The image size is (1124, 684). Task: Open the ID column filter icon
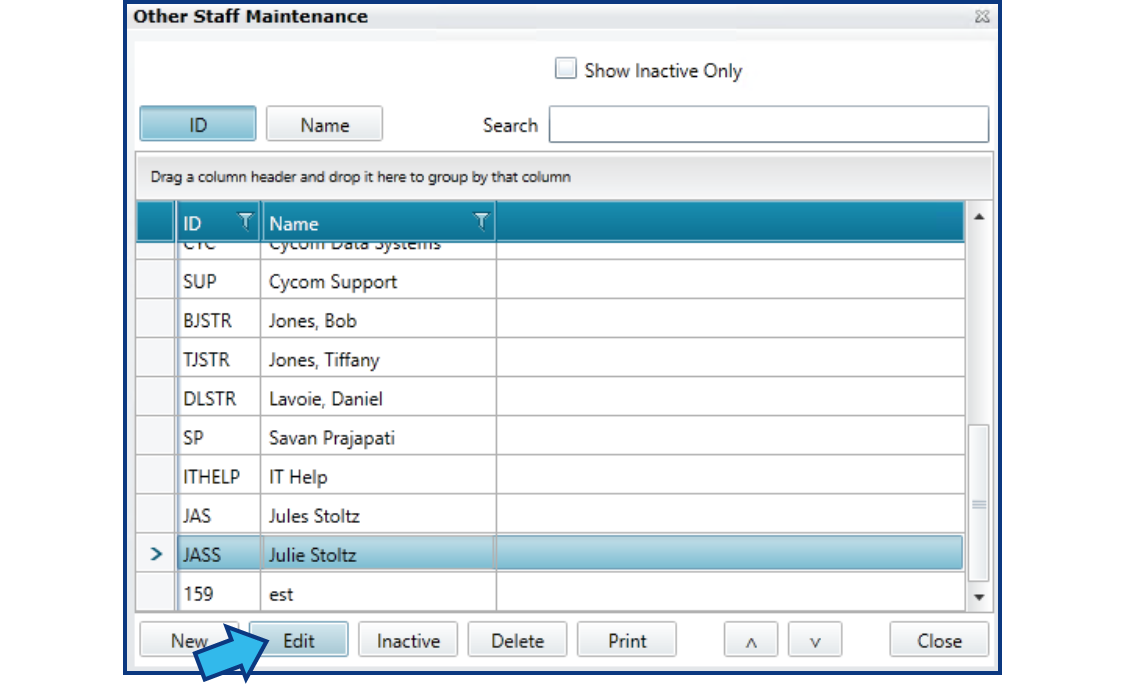point(245,222)
